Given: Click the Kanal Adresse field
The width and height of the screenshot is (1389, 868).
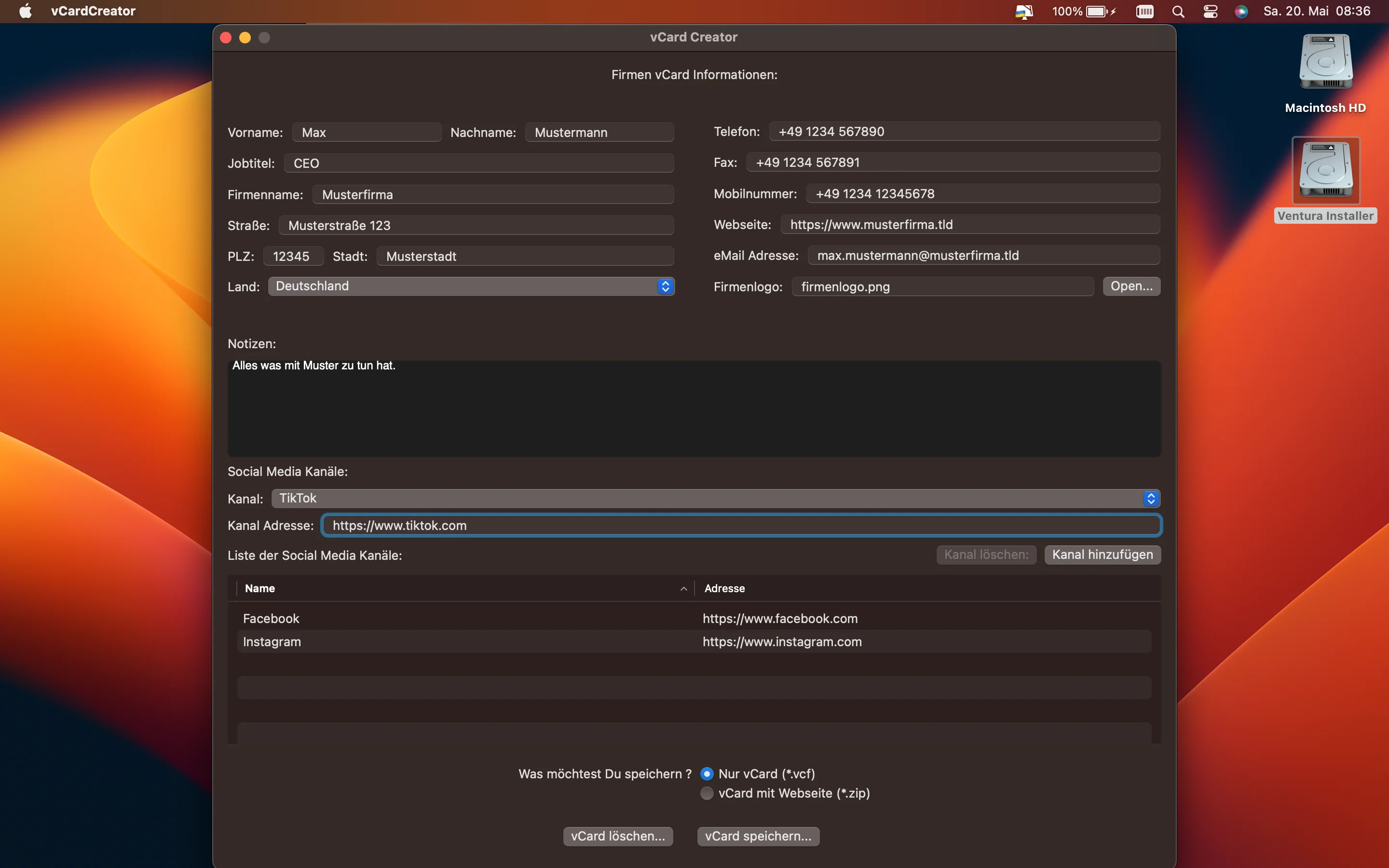Looking at the screenshot, I should tap(742, 525).
